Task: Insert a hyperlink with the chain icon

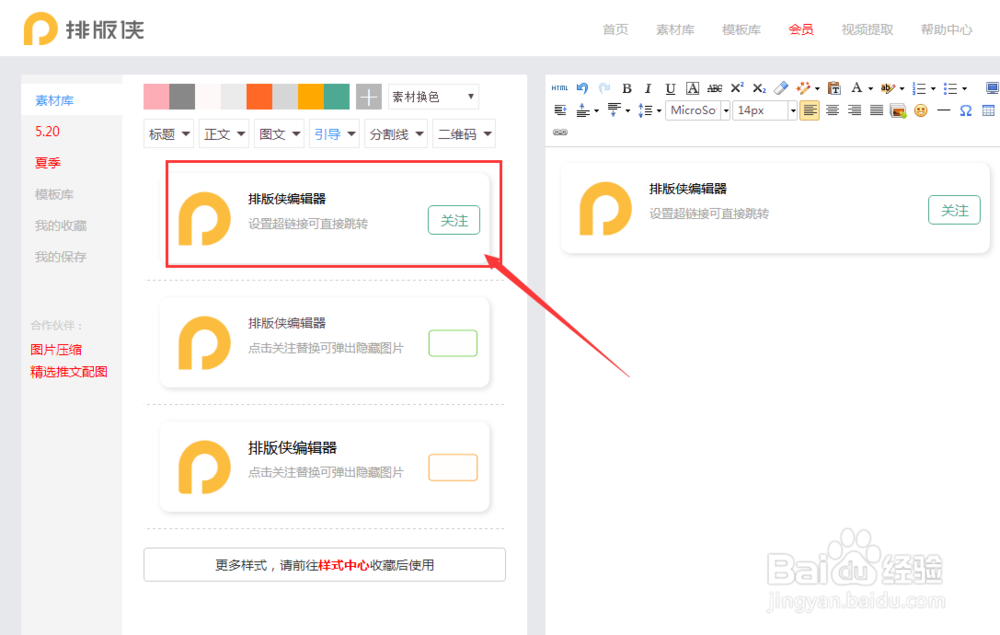Action: pos(560,133)
